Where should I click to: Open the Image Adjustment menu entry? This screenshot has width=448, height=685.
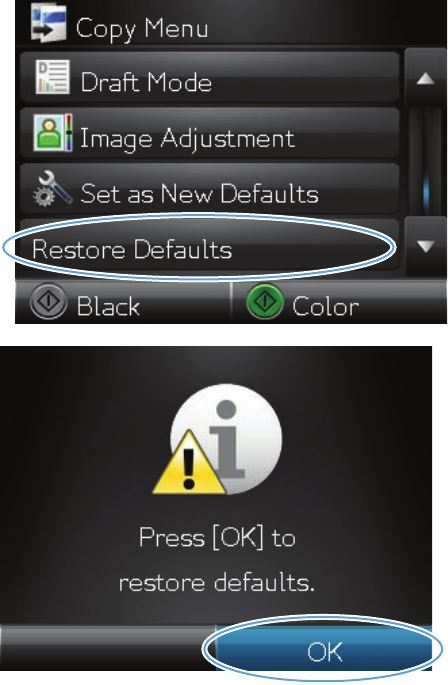click(209, 133)
